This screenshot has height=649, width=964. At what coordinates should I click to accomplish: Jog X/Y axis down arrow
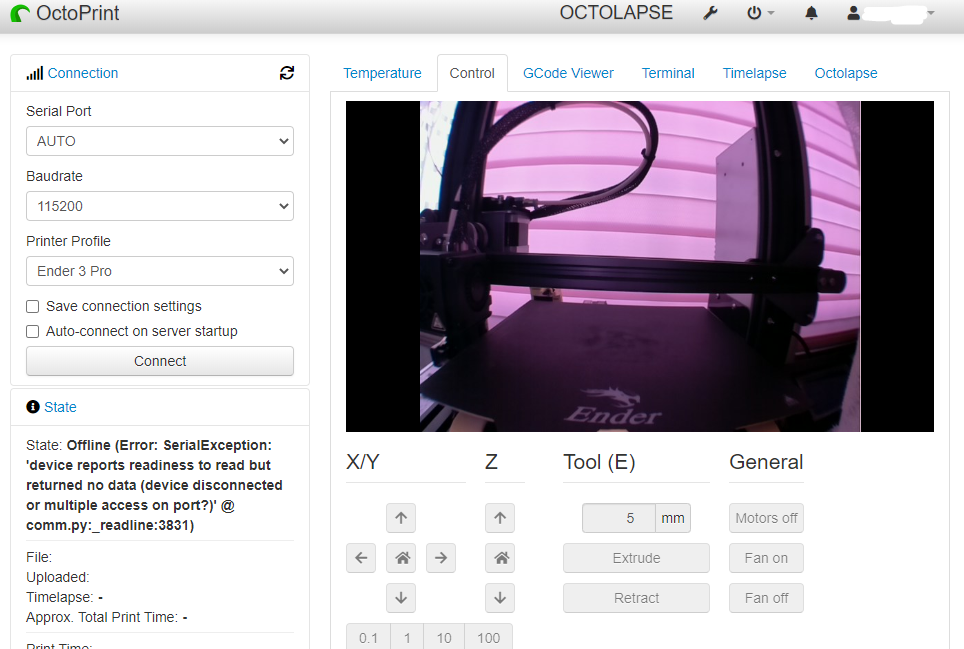coord(401,598)
